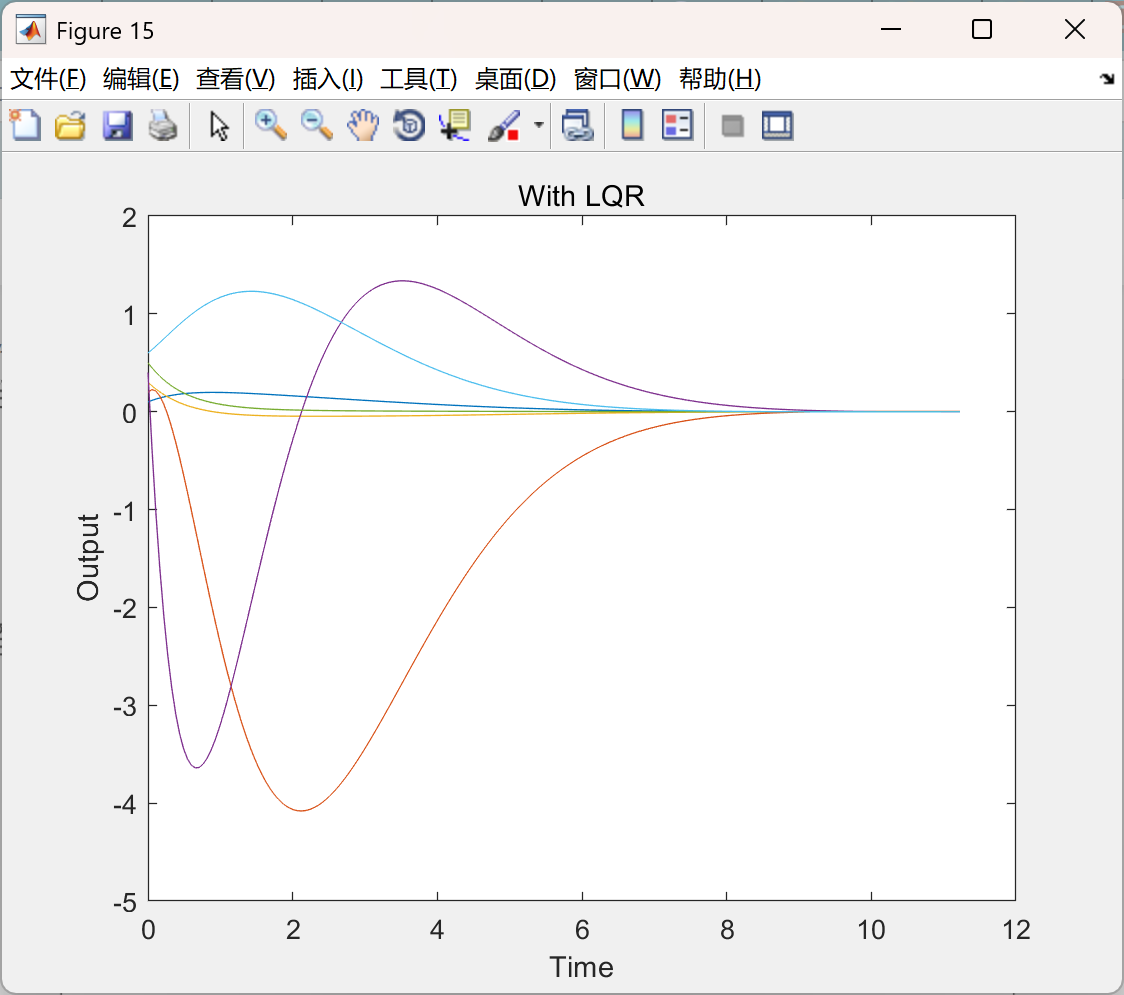Click the dock figure arrow in menu bar
The image size is (1124, 995).
coord(1107,79)
